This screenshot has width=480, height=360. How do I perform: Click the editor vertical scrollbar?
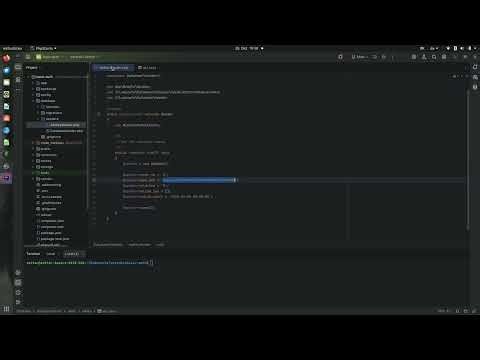tap(468, 160)
